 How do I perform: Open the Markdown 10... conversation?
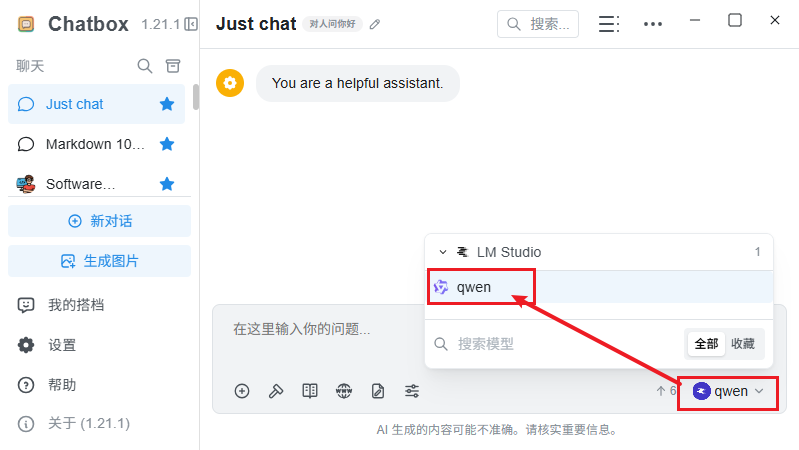[x=96, y=144]
